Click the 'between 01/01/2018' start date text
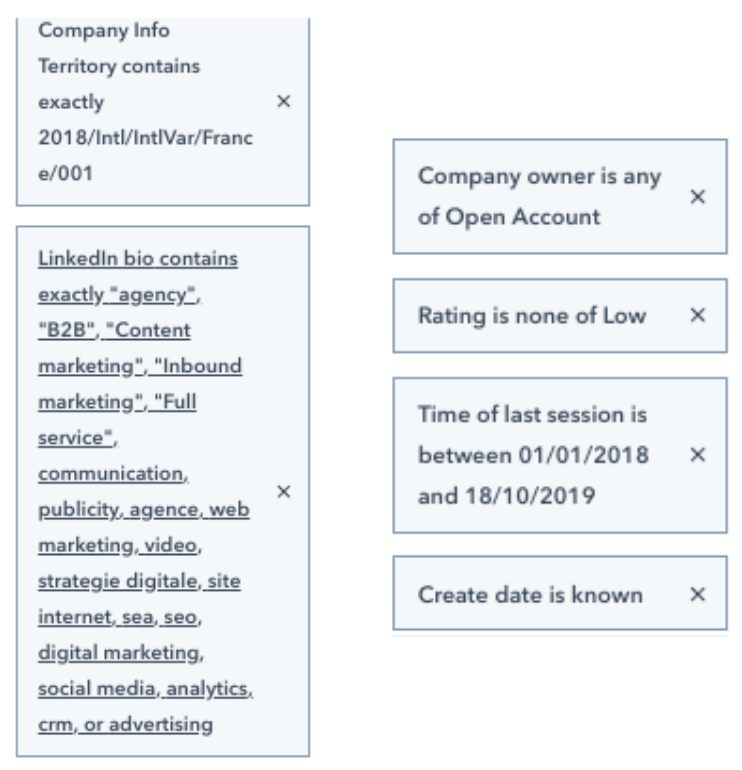 533,455
